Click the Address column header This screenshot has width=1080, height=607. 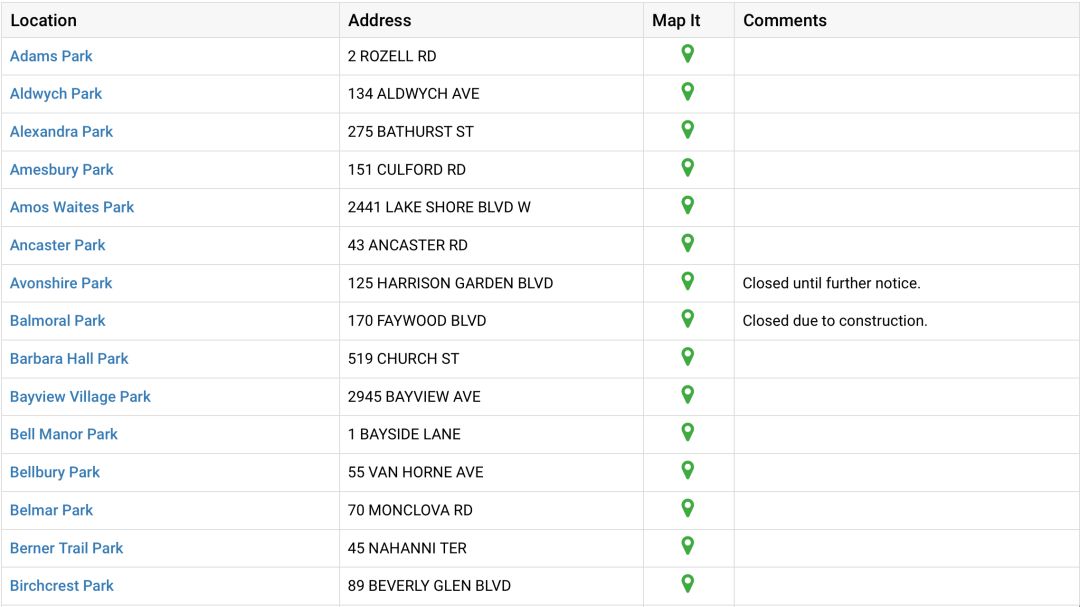click(x=379, y=20)
